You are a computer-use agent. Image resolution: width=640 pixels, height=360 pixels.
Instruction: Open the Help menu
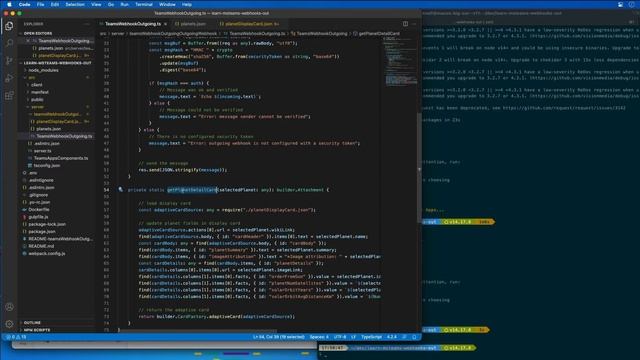[187, 4]
